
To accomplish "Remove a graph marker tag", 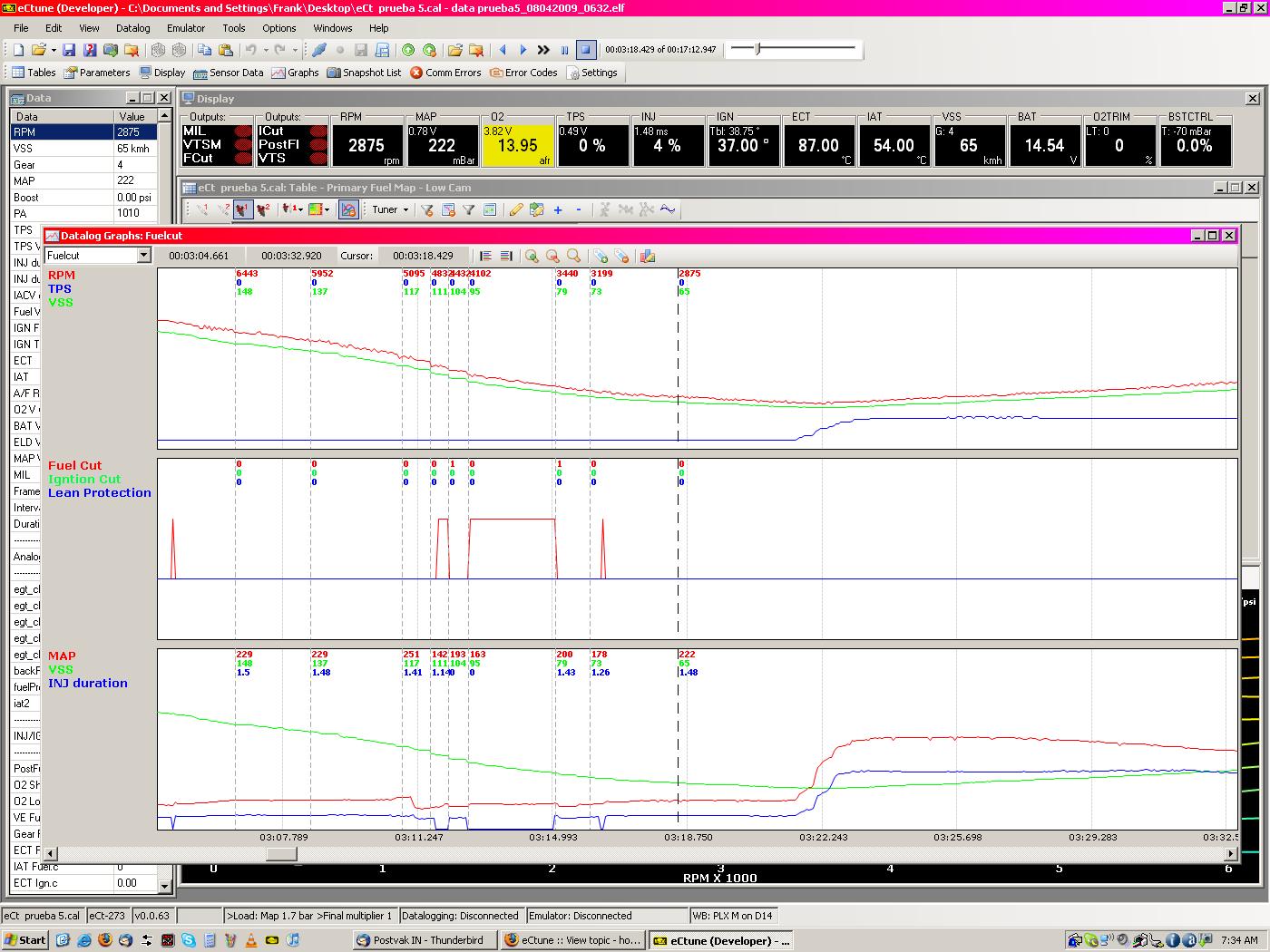I will pos(621,256).
